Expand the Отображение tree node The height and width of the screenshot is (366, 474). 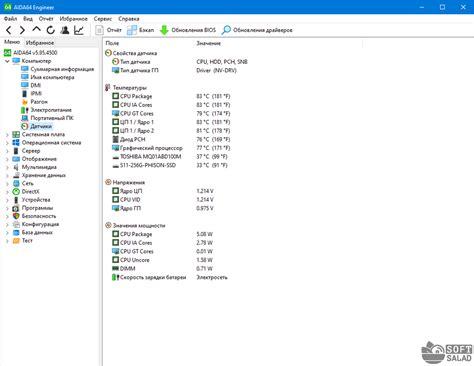pyautogui.click(x=7, y=159)
